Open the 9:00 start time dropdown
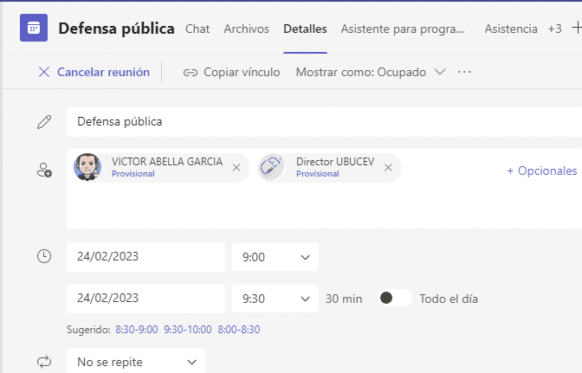 pyautogui.click(x=275, y=257)
